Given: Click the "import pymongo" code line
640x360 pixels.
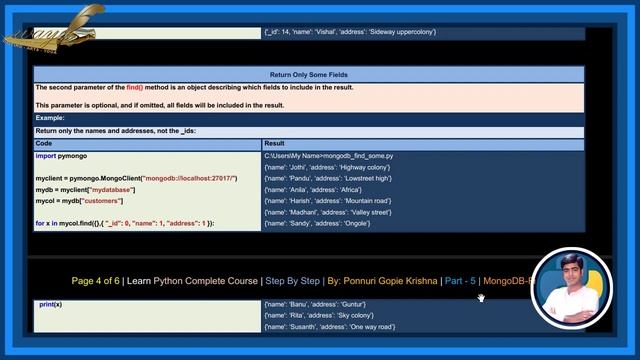Looking at the screenshot, I should pyautogui.click(x=61, y=156).
